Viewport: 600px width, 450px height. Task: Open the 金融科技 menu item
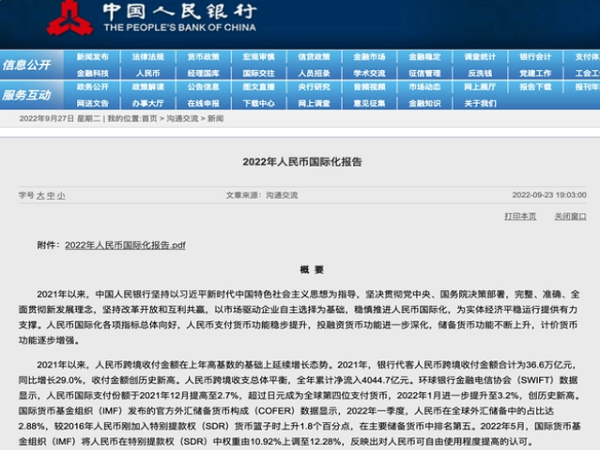pos(93,73)
